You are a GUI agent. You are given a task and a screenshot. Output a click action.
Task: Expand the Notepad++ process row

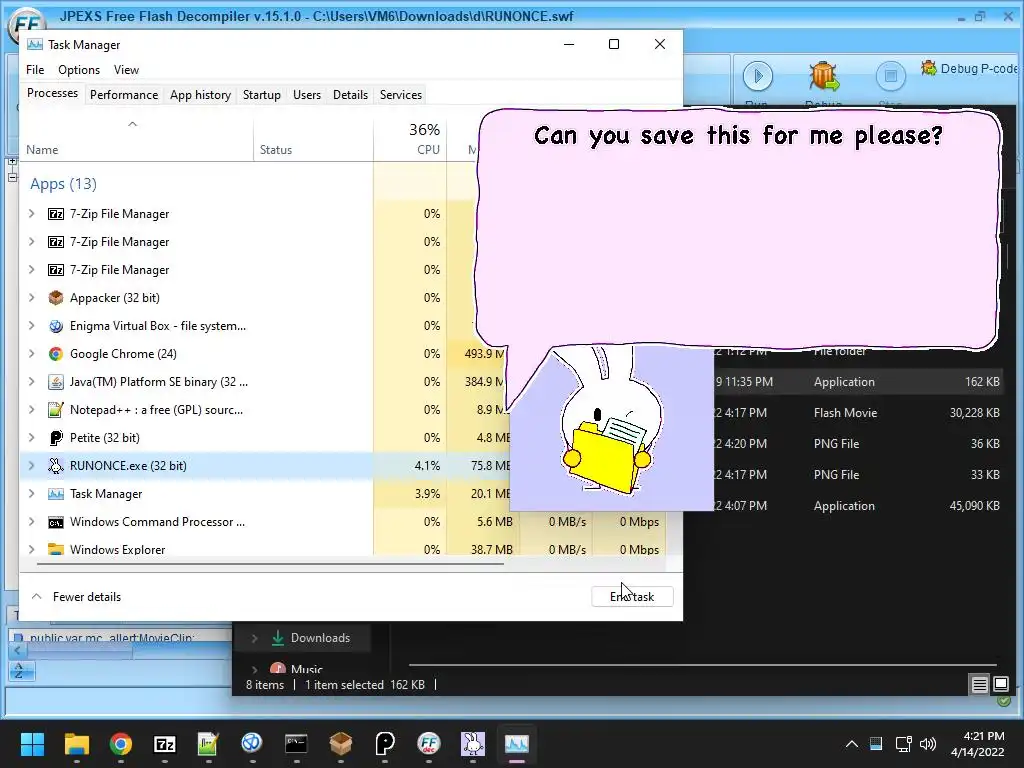click(31, 410)
